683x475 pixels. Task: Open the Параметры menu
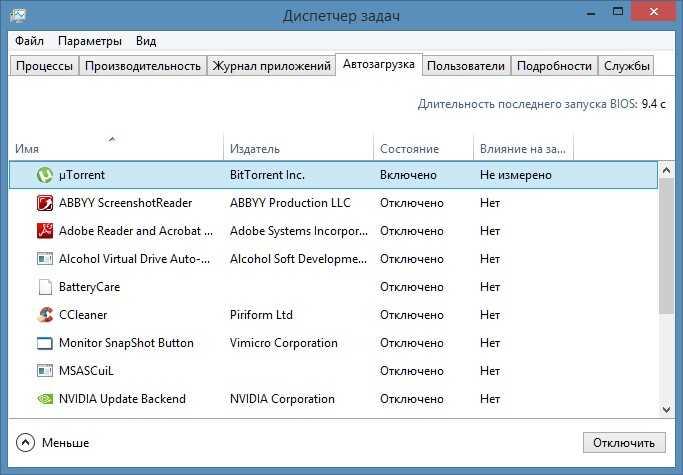90,41
